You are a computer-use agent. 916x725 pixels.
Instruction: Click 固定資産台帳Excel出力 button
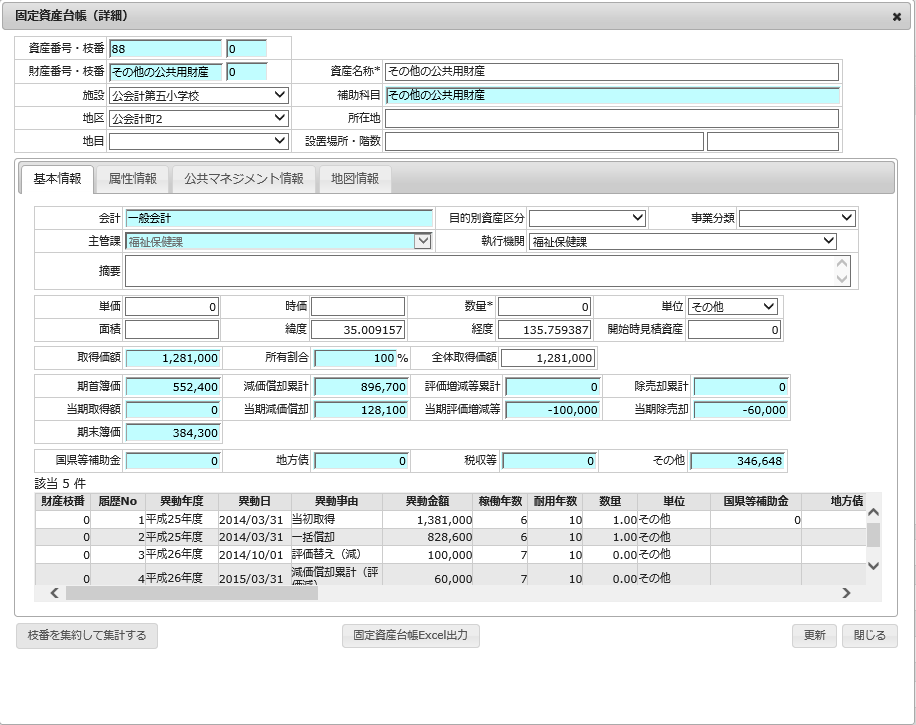coord(411,636)
